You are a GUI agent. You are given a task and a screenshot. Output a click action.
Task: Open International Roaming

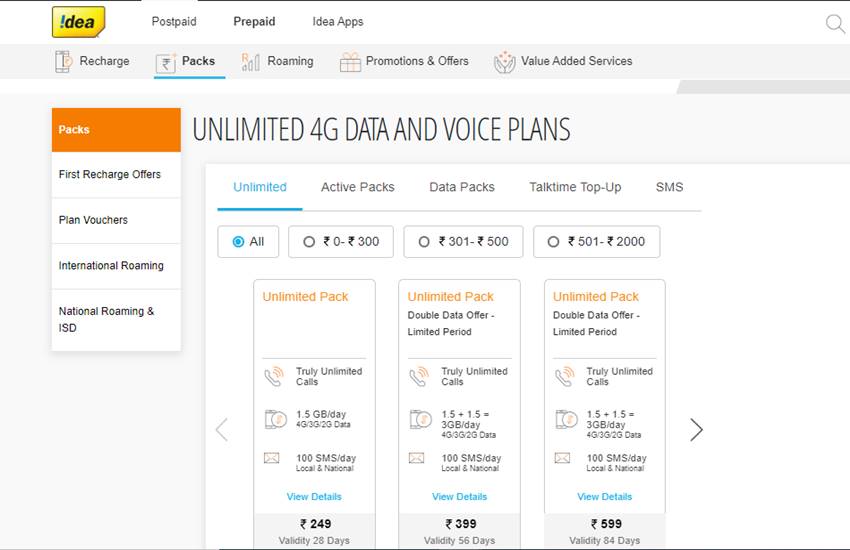click(x=116, y=266)
